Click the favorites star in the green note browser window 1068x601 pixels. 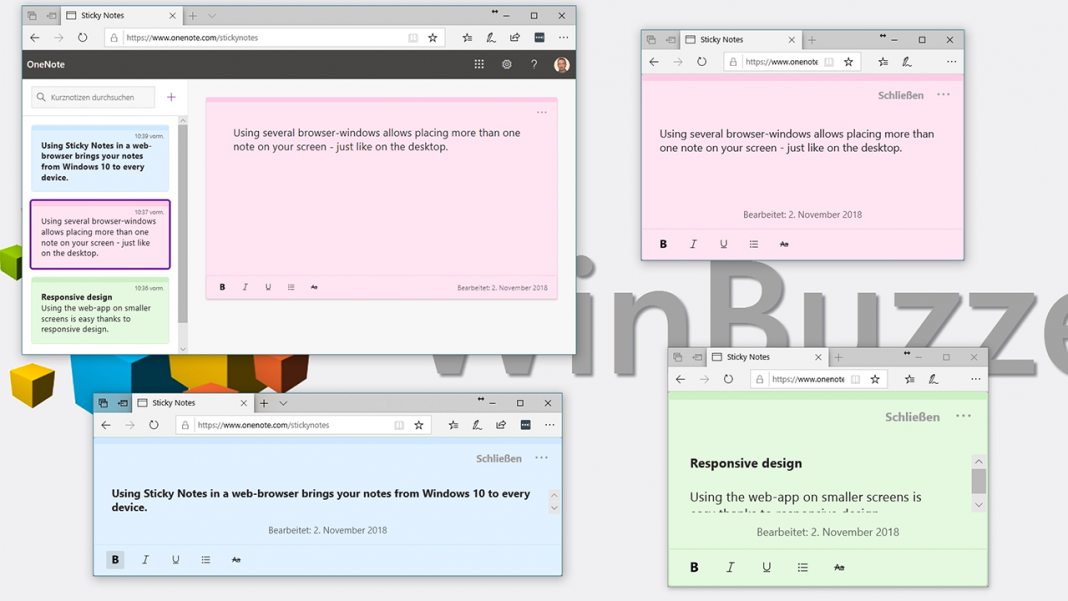[x=875, y=379]
